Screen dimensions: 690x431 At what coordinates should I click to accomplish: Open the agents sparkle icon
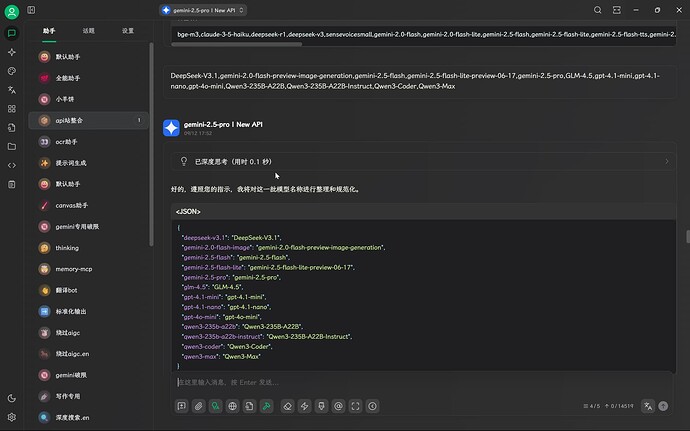click(12, 52)
